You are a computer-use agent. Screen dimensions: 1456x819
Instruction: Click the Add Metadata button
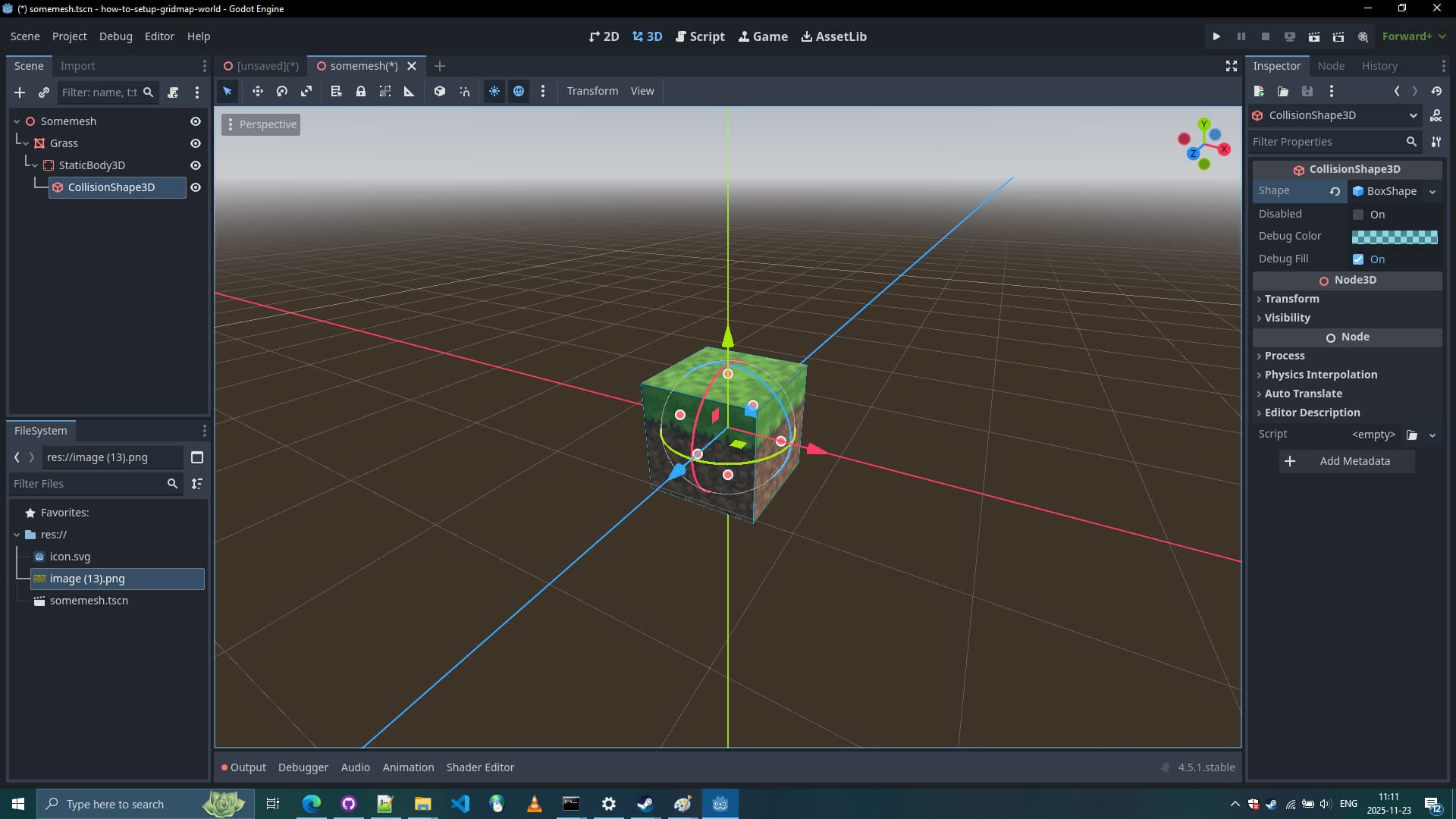tap(1347, 461)
